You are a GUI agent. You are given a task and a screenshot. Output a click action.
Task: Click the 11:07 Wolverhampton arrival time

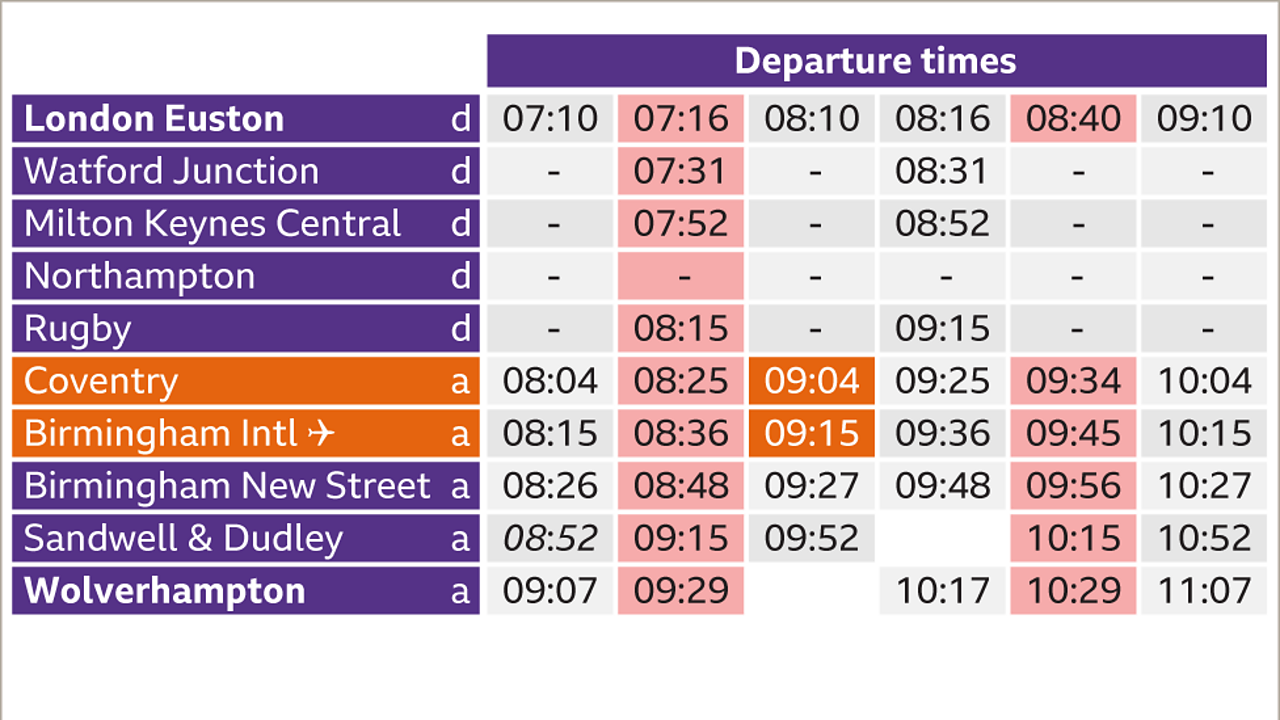pos(1204,591)
